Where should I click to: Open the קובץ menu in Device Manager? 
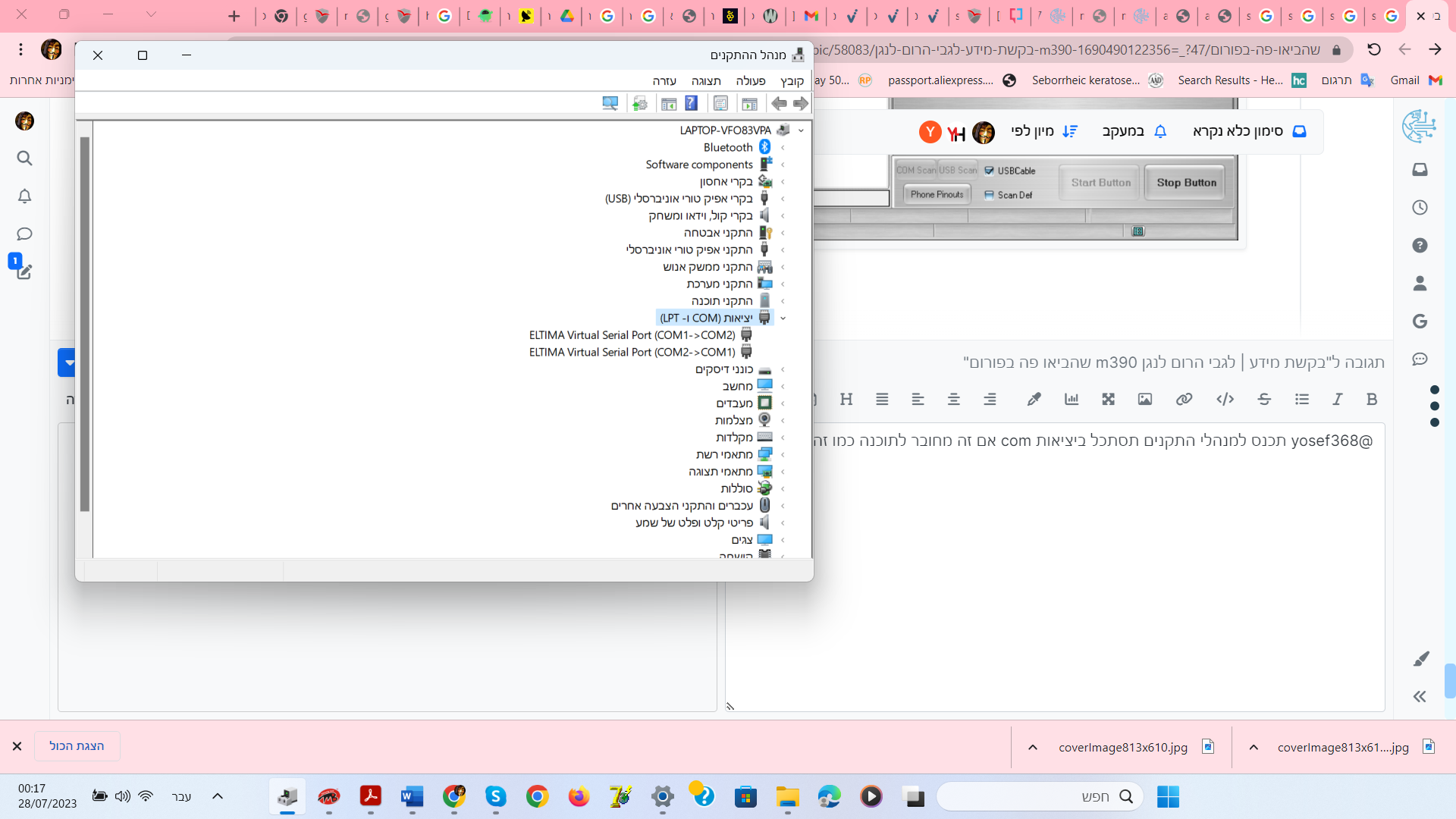[x=792, y=80]
